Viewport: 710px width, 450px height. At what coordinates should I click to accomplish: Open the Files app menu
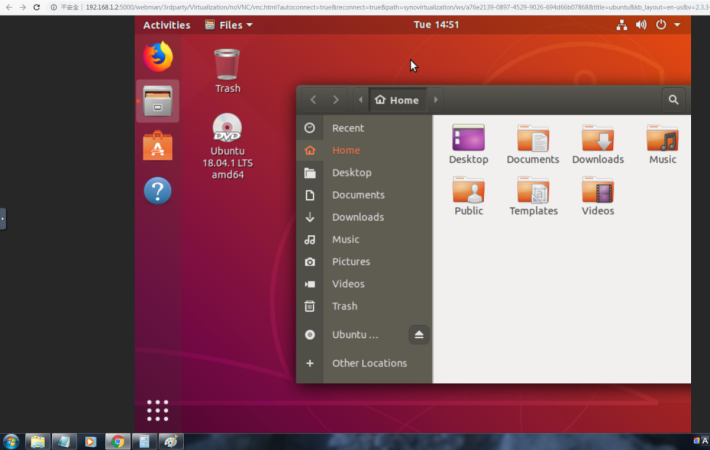228,25
